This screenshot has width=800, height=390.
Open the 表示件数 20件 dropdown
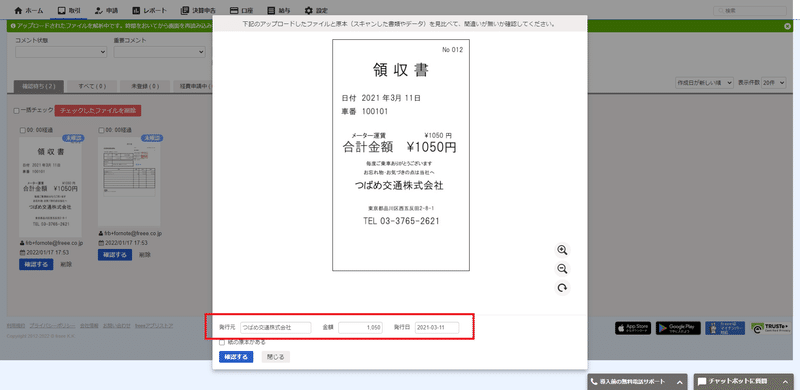click(774, 82)
